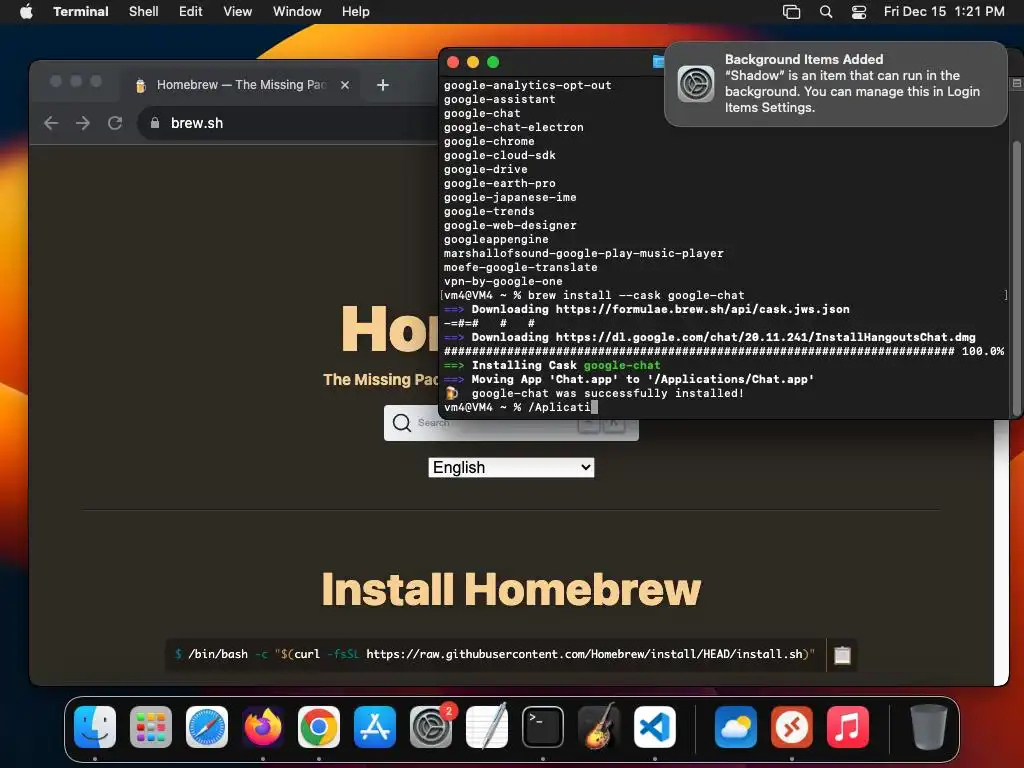
Task: Open Visual Studio Code in dock
Action: [x=655, y=727]
